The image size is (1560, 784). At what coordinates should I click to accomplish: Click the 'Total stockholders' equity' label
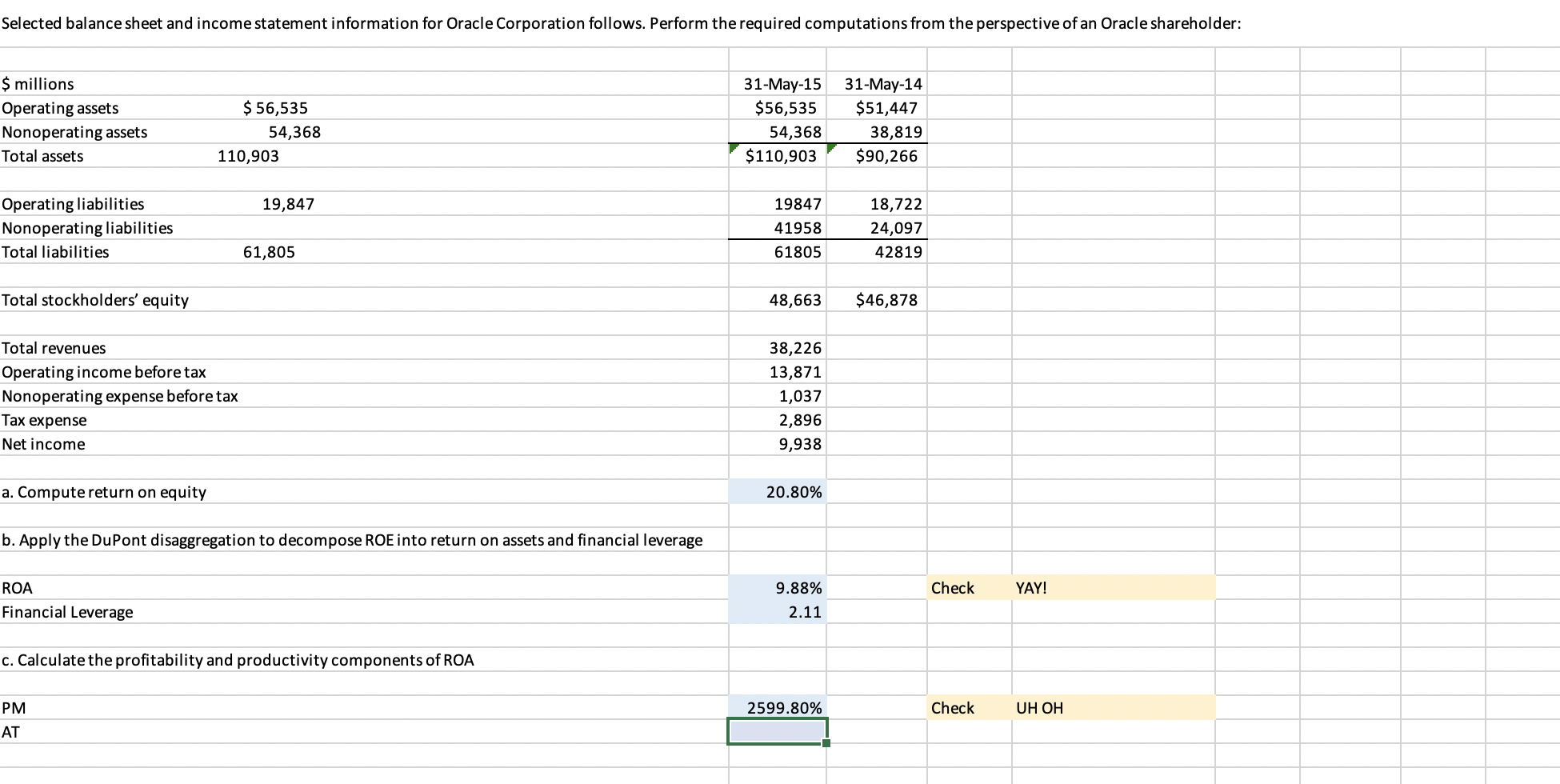pos(95,299)
